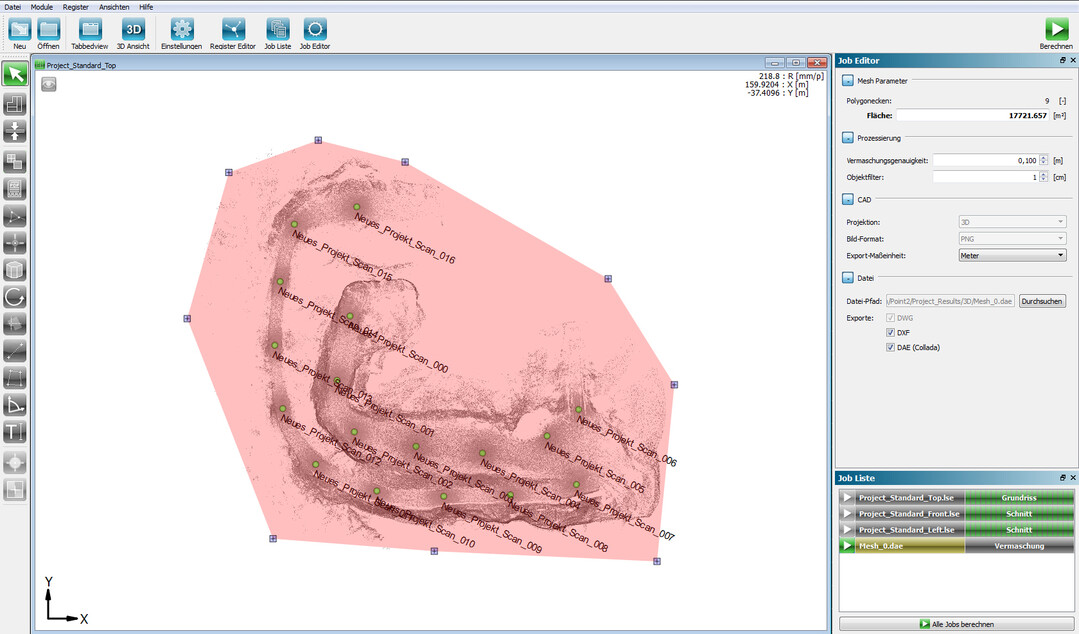Select the crosshair target tool
This screenshot has width=1079, height=634.
(x=15, y=243)
